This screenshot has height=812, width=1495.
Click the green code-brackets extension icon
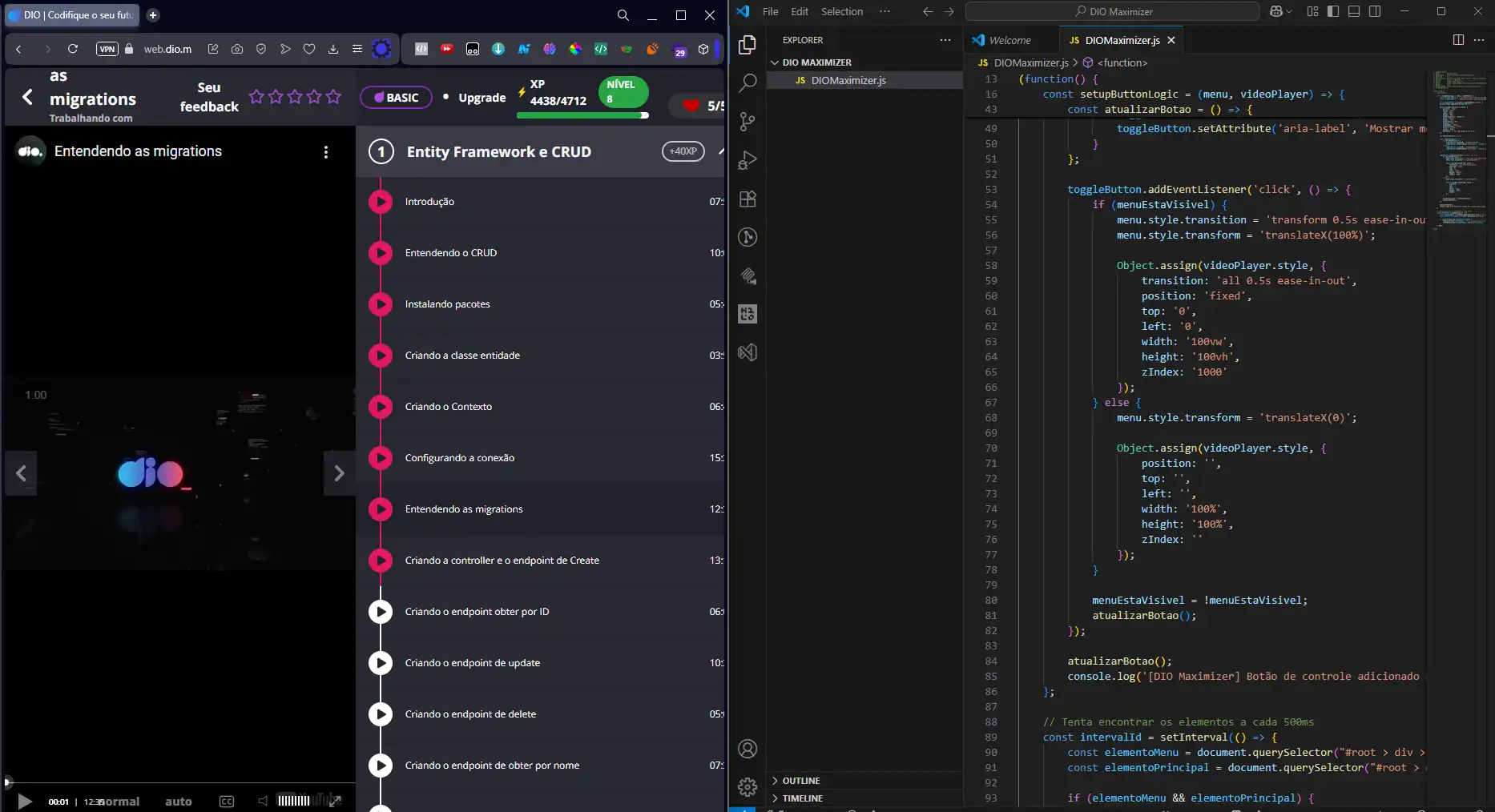click(x=601, y=49)
